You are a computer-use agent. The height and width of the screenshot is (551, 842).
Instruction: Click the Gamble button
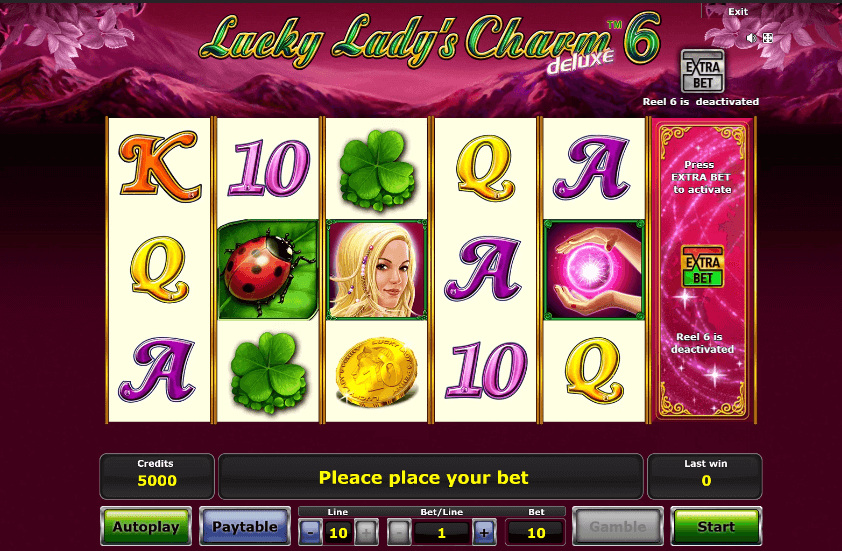point(618,526)
